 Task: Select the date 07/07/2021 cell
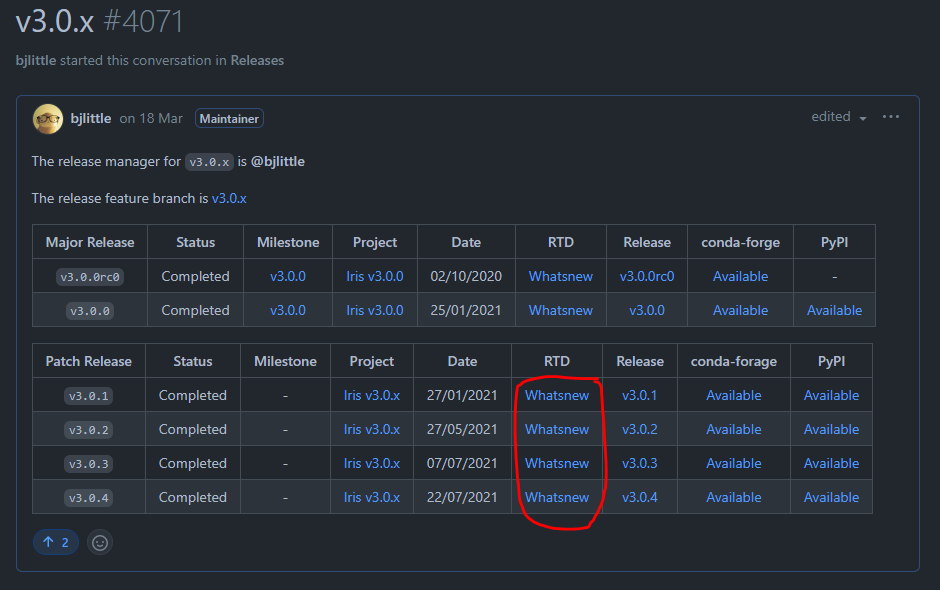[462, 463]
